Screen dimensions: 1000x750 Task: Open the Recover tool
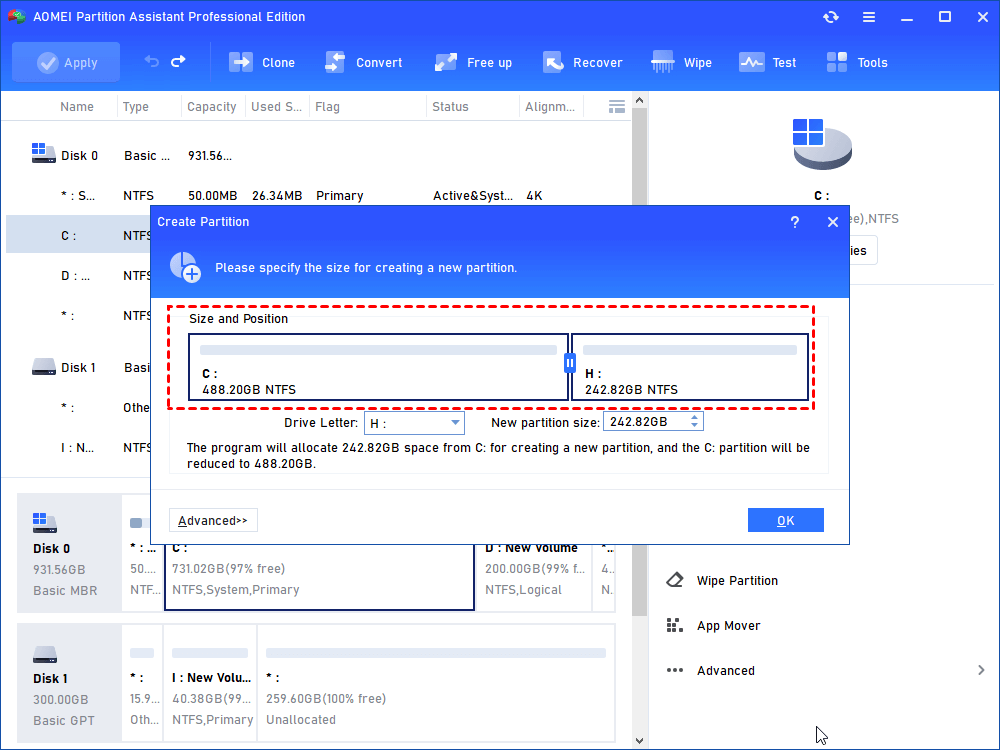coord(582,62)
